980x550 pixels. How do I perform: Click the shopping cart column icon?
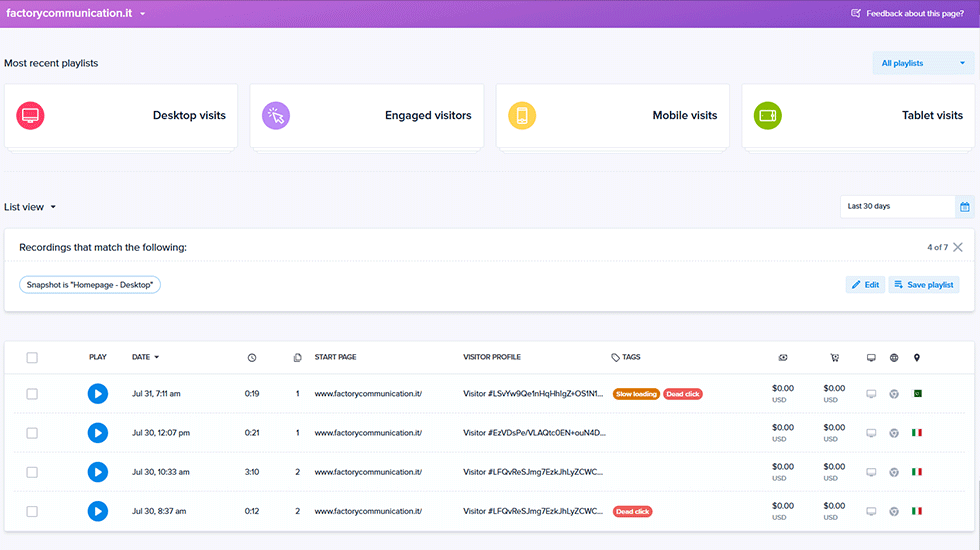click(x=834, y=358)
